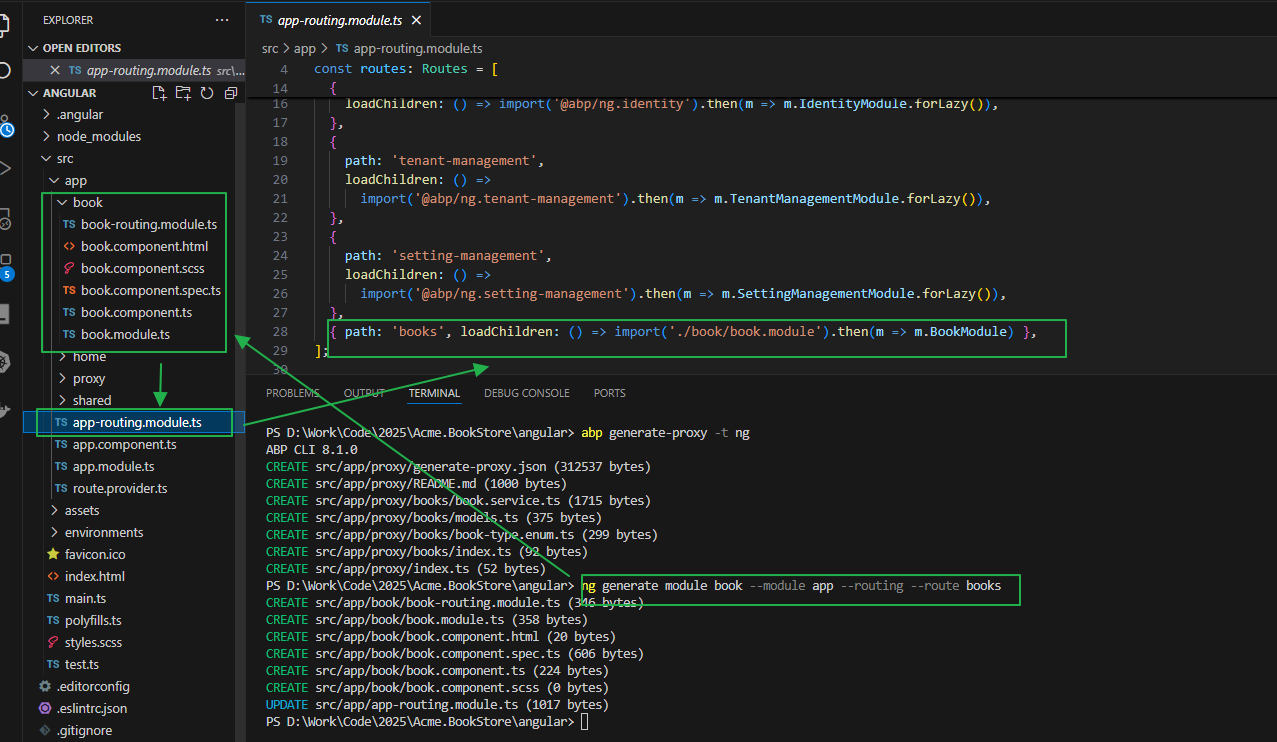Click 'const routes: Routes = [' sticky line
This screenshot has height=742, width=1277.
(407, 69)
